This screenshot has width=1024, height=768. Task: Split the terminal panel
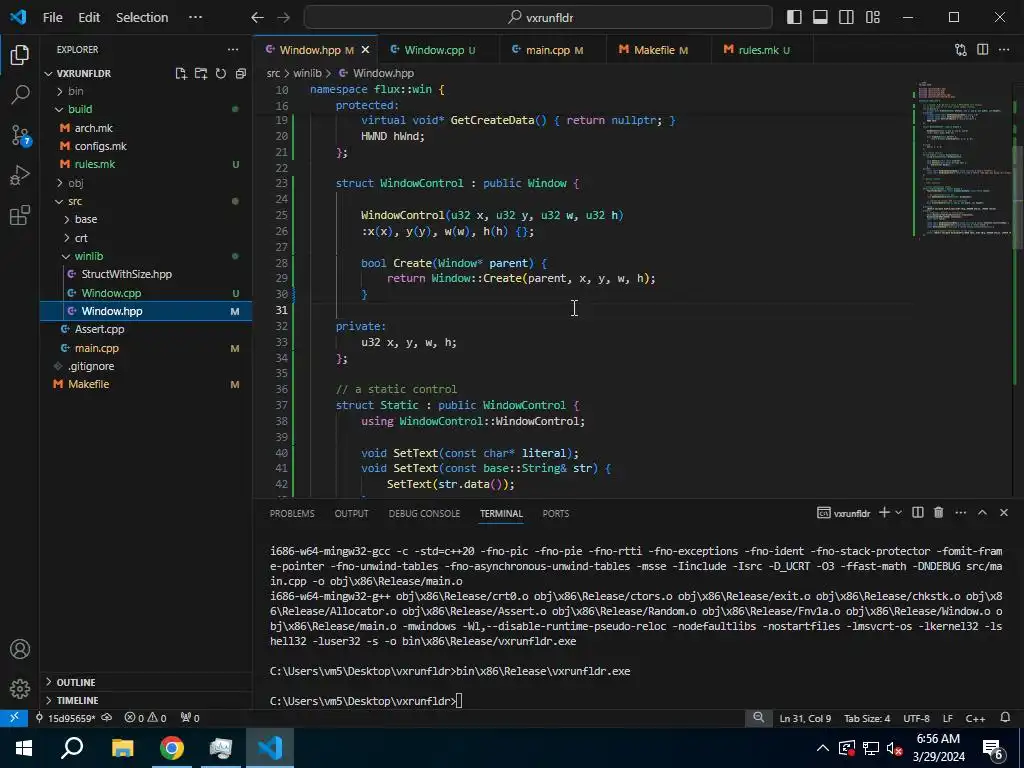point(918,513)
